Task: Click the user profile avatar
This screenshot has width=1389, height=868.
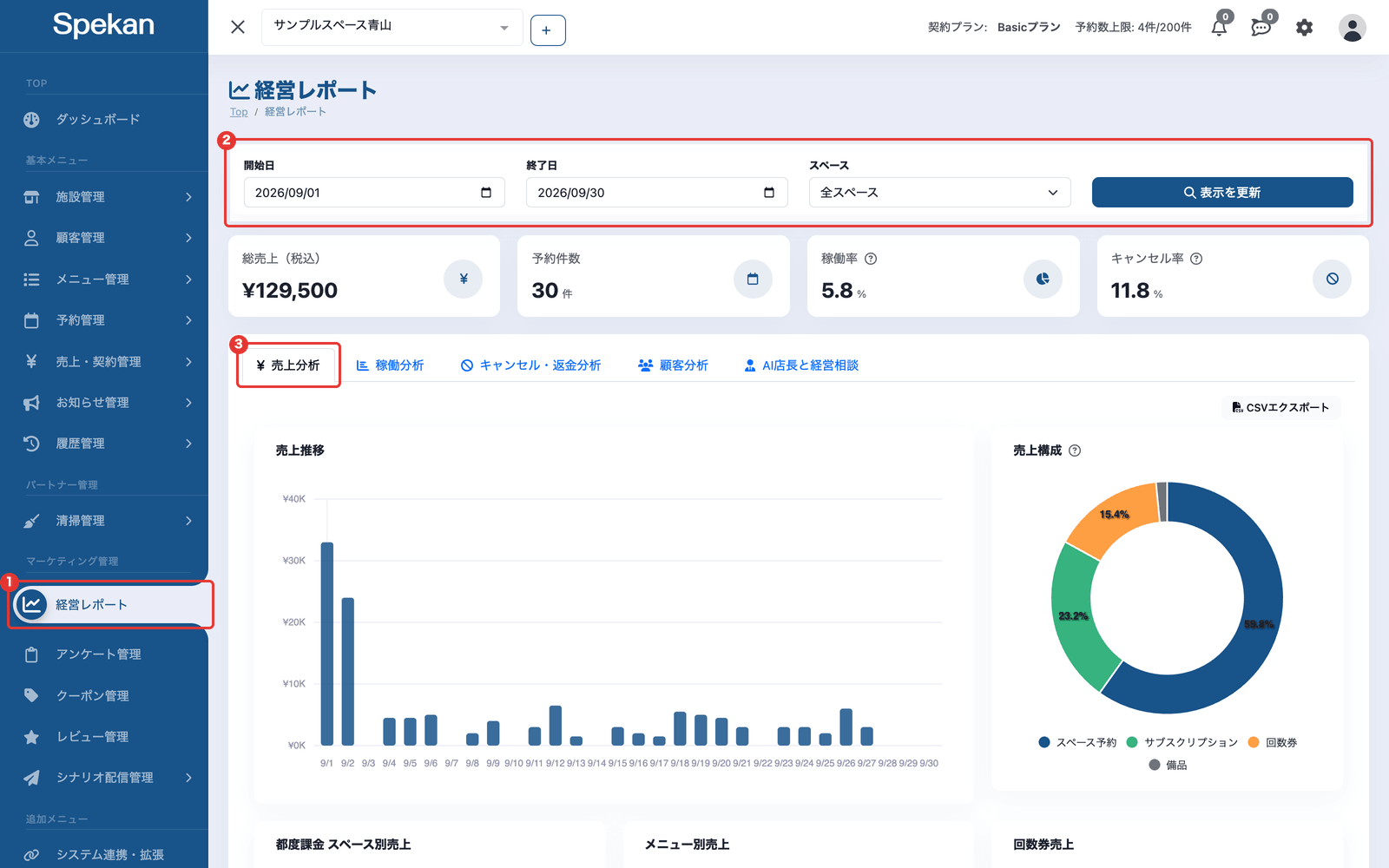Action: [1352, 28]
